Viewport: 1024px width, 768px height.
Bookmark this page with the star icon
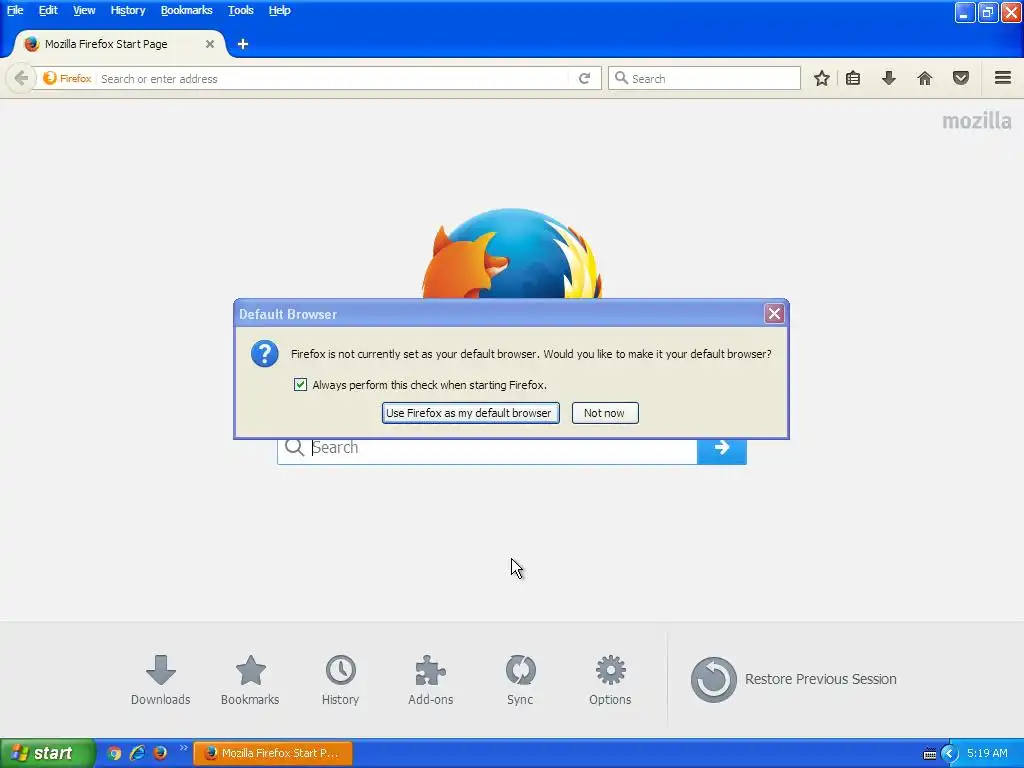(x=822, y=78)
